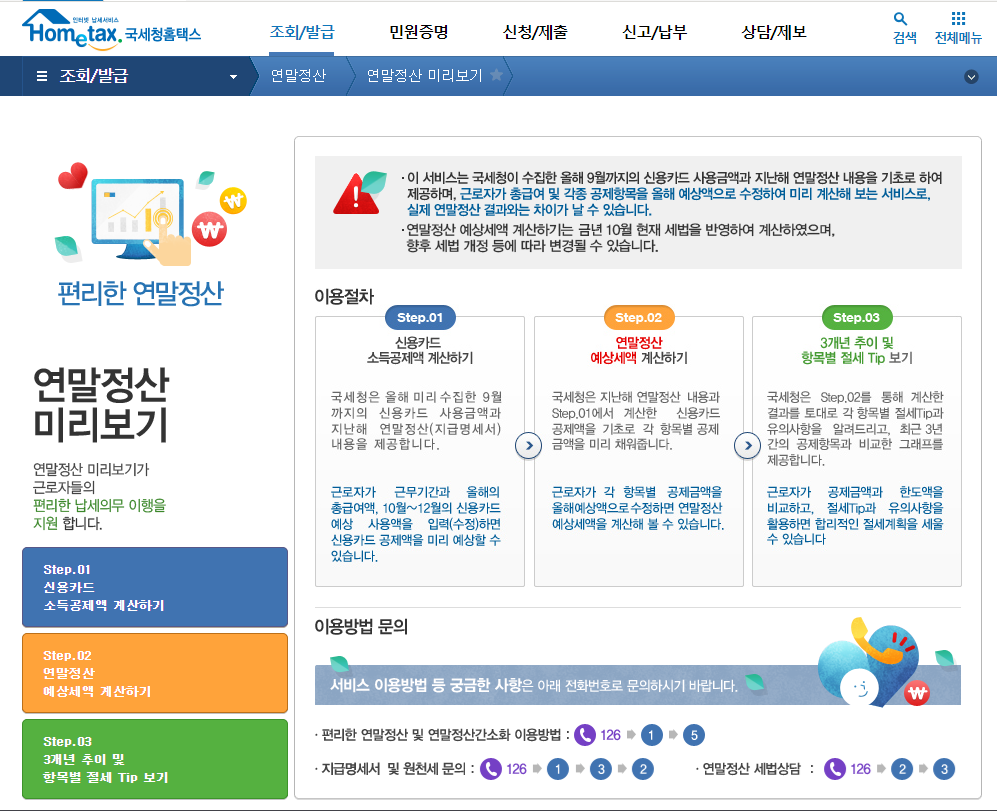Click number 3 circle in 지급명세서 row

(x=600, y=769)
